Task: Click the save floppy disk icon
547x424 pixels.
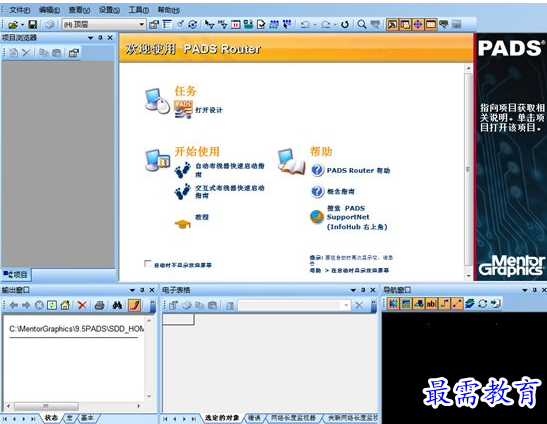Action: coord(32,24)
